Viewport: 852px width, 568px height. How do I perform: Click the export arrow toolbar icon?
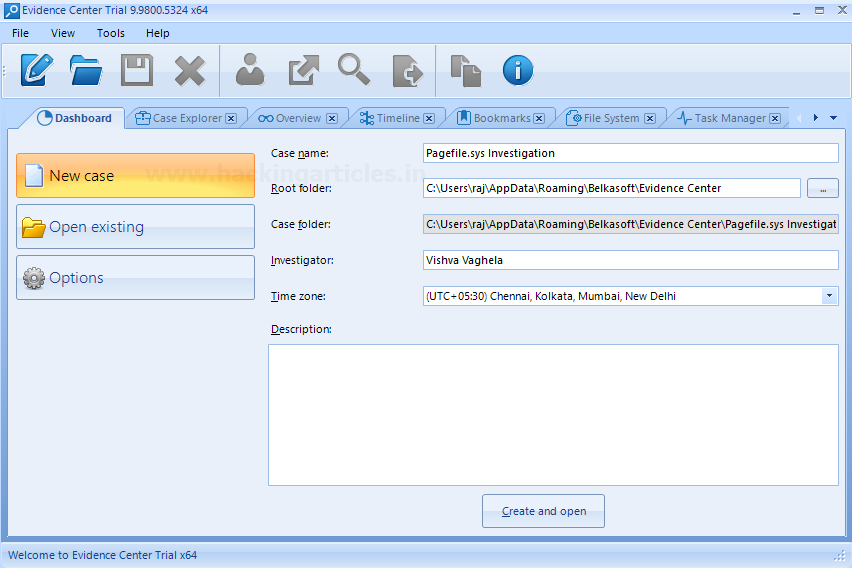(303, 70)
